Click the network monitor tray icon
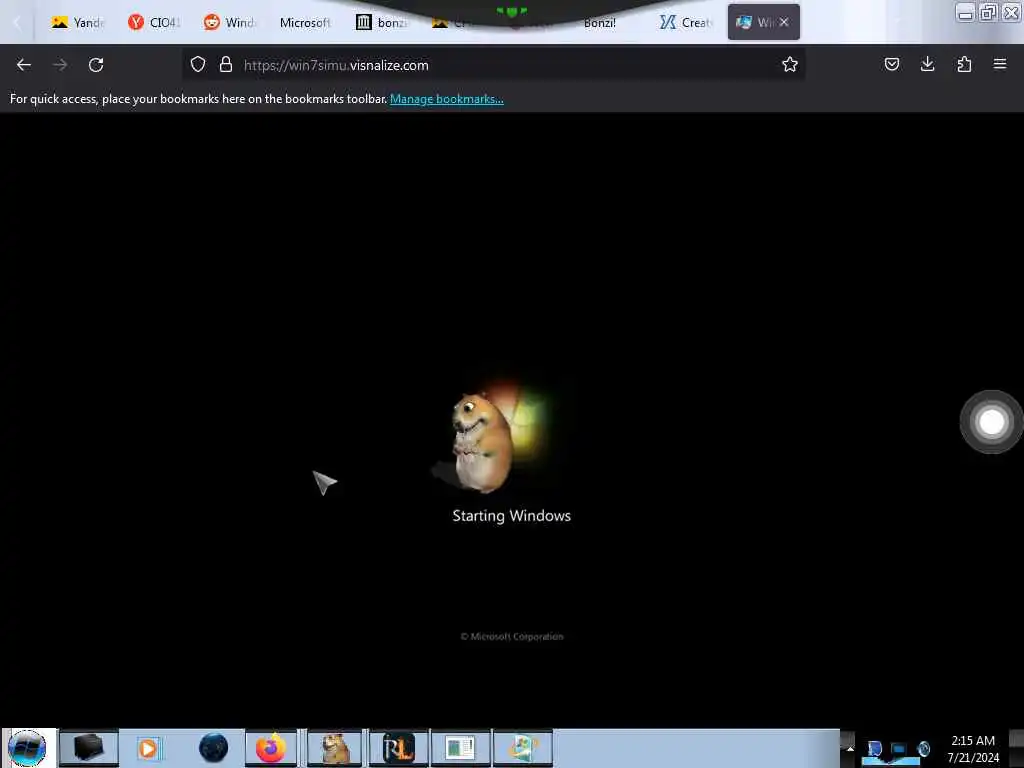 point(899,749)
